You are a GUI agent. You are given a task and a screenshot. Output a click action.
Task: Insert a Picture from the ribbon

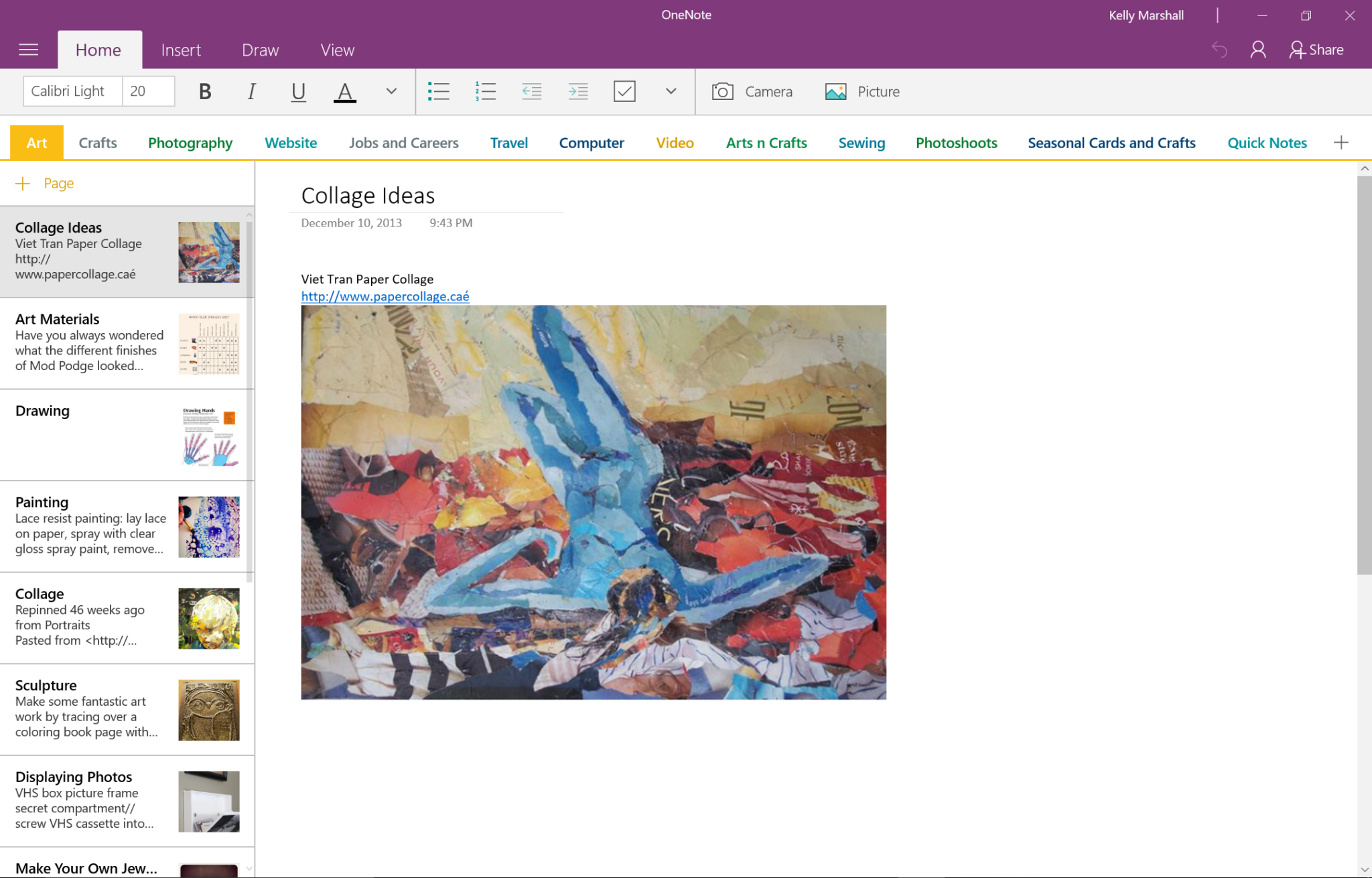[862, 91]
